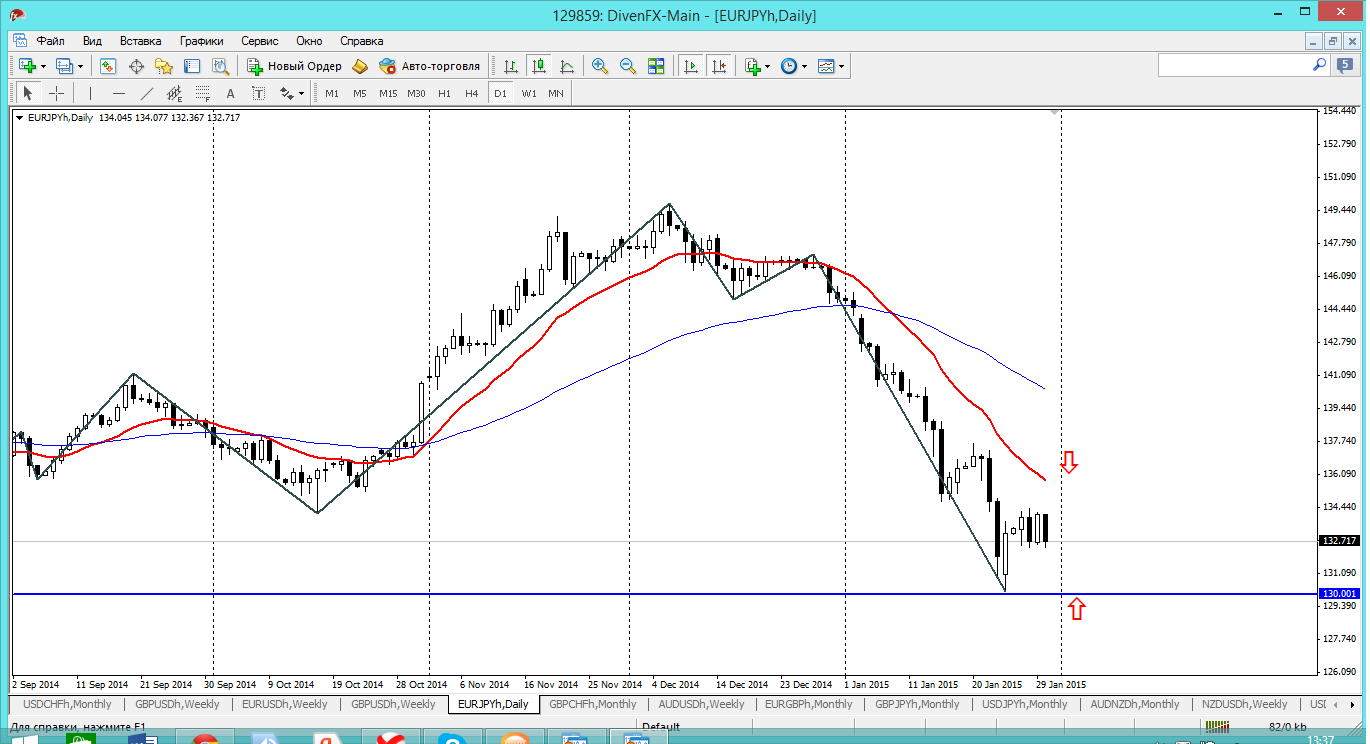
Task: Open the Вставка menu
Action: (140, 41)
